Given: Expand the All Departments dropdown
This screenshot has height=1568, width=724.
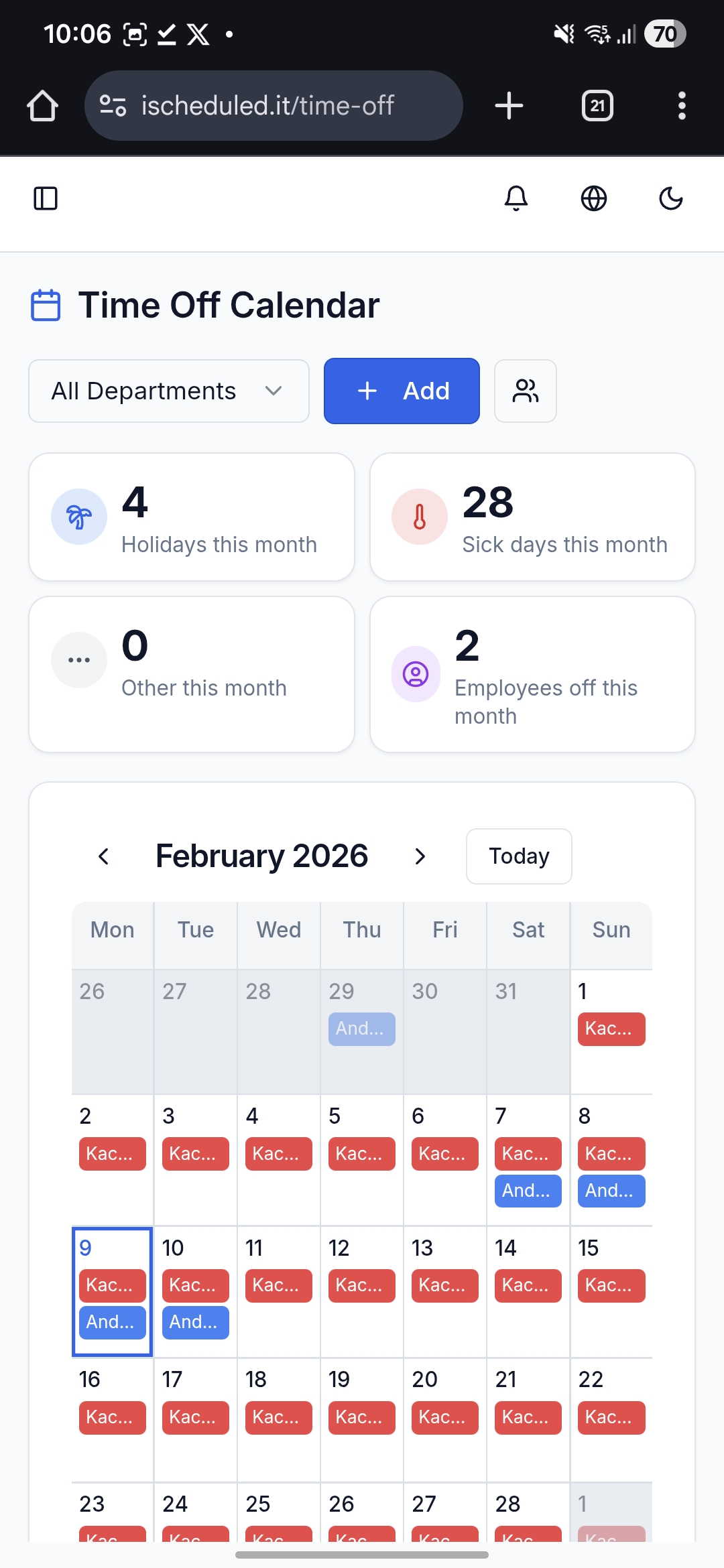Looking at the screenshot, I should click(x=168, y=391).
